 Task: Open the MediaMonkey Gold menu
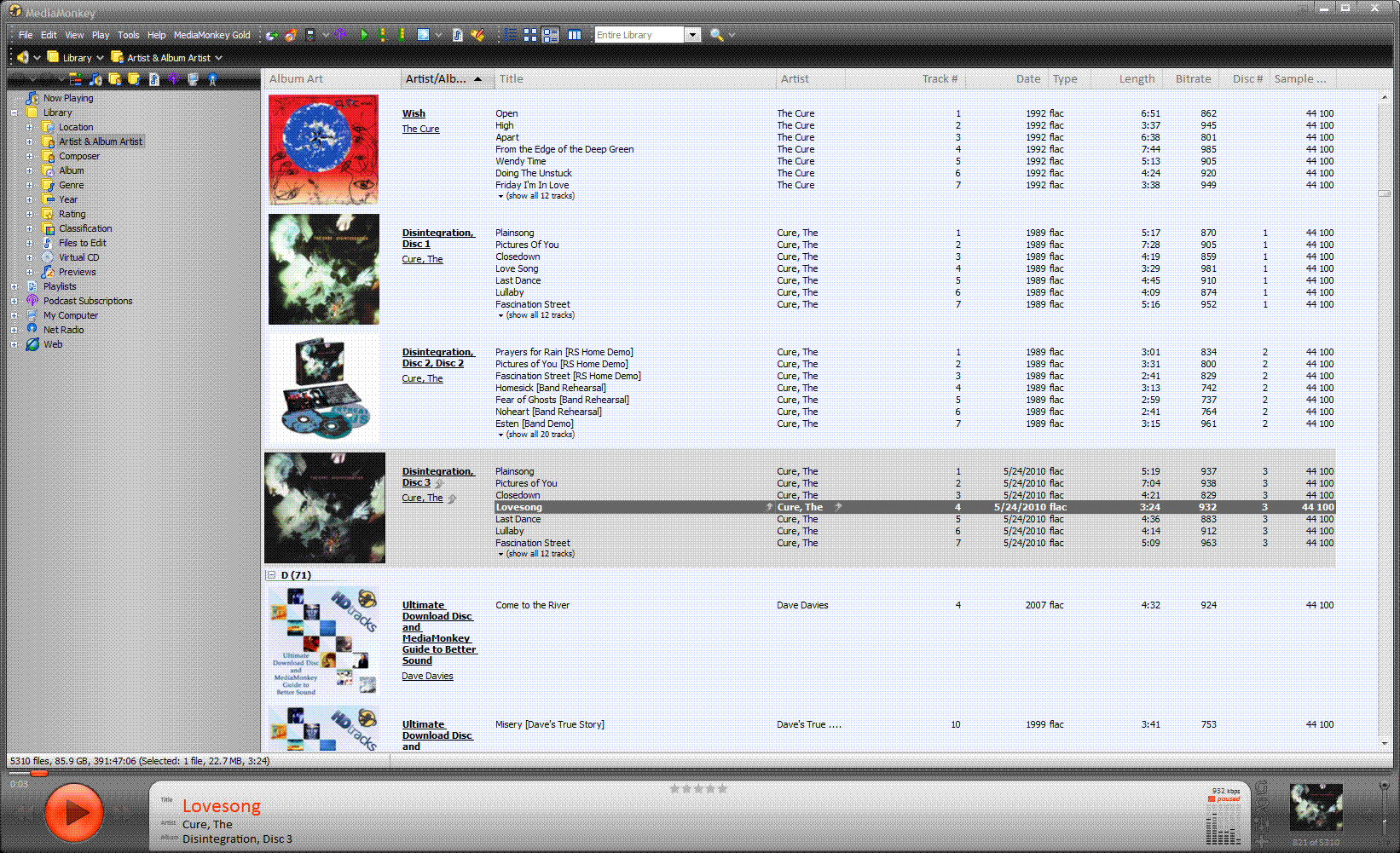click(212, 35)
